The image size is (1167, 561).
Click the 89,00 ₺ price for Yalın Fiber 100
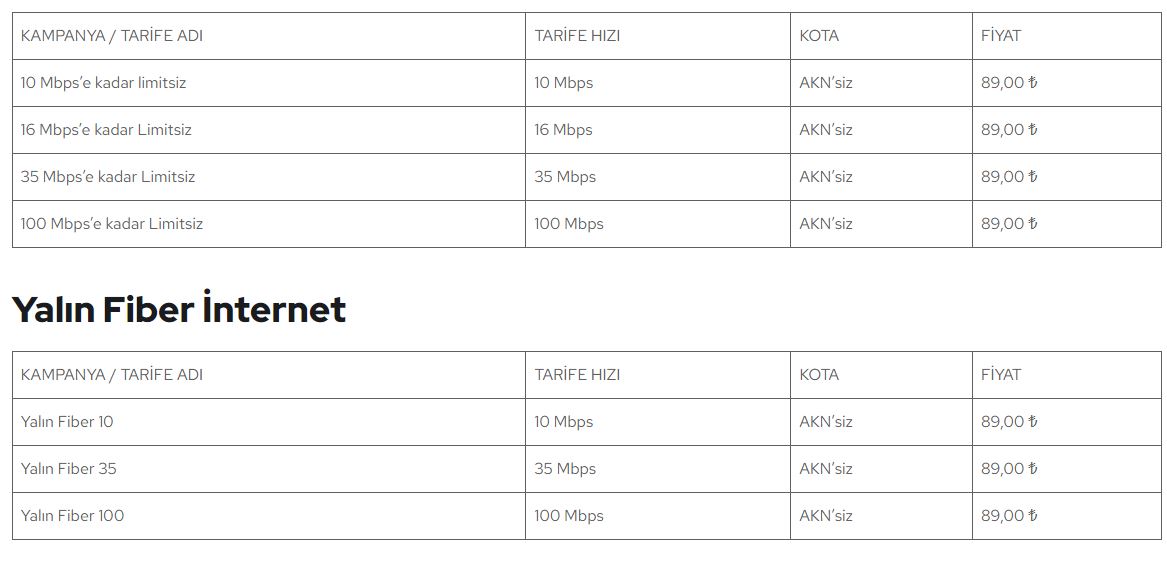(1008, 515)
